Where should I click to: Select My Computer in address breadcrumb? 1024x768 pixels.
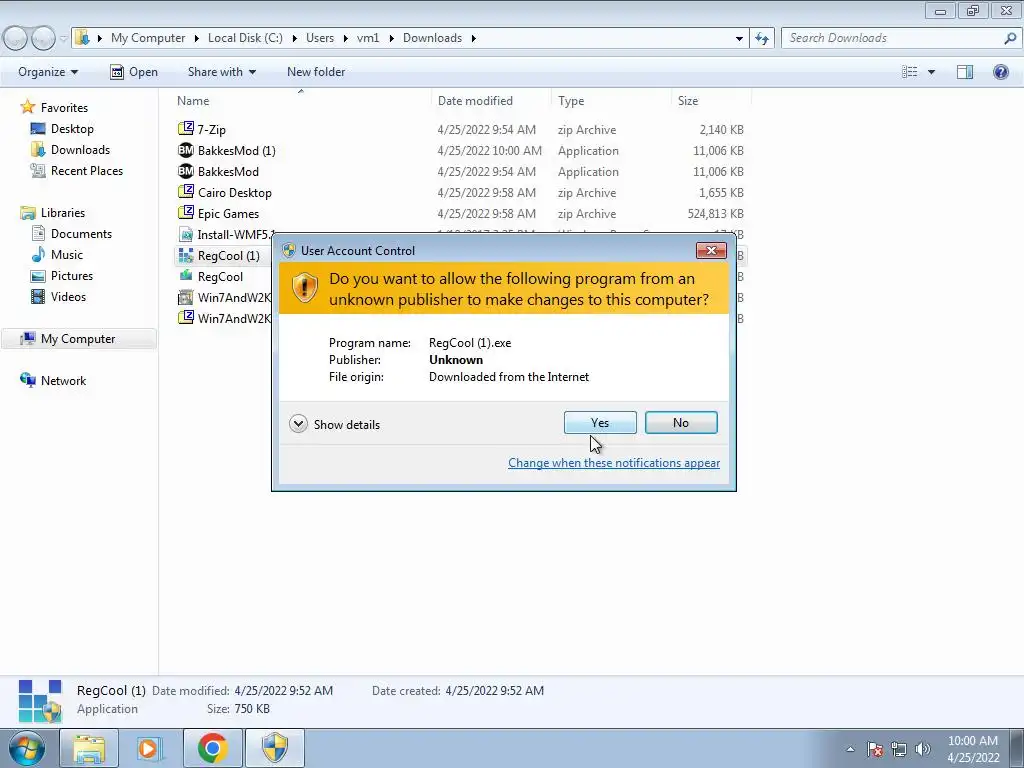148,38
